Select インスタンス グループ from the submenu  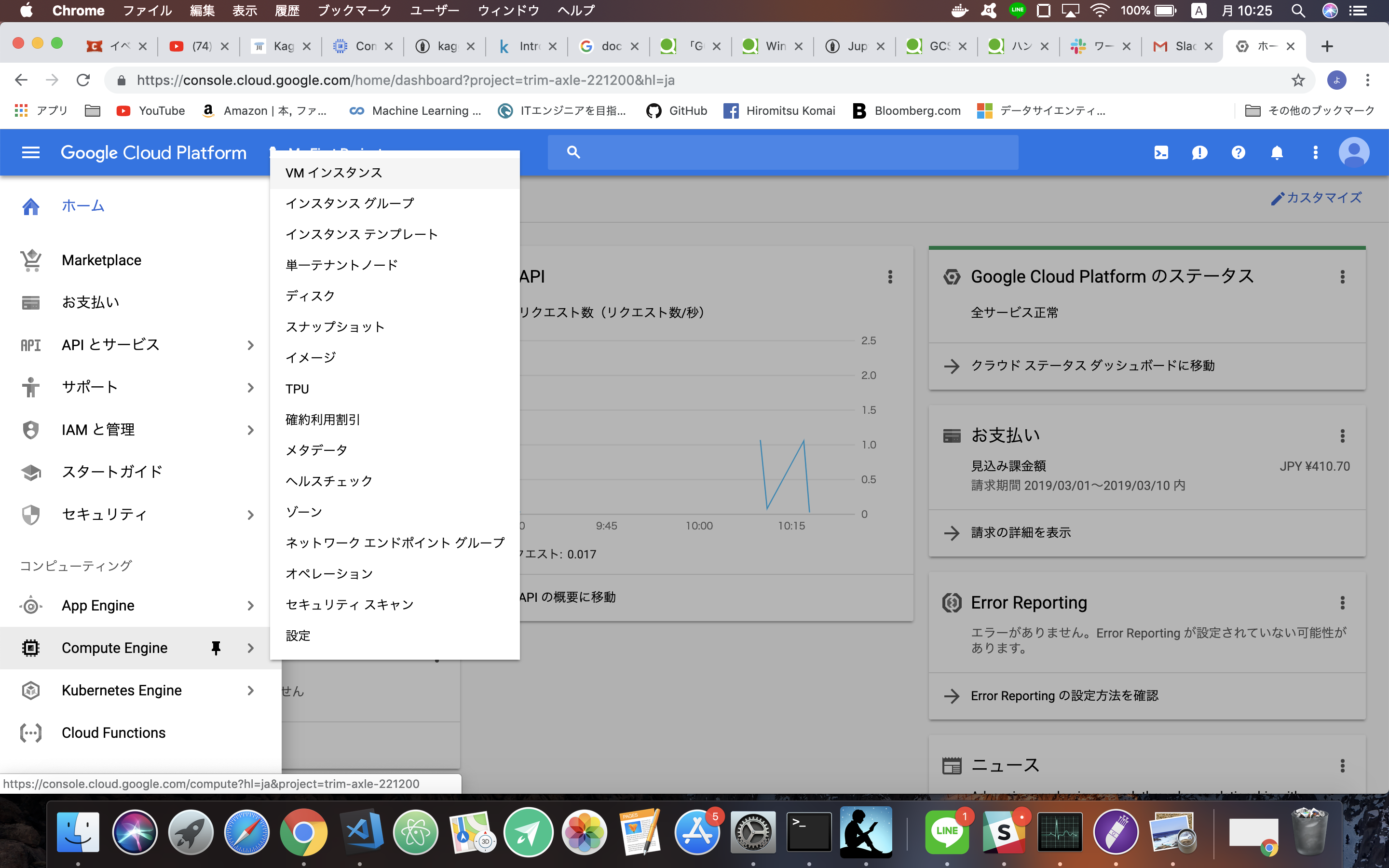point(395,203)
